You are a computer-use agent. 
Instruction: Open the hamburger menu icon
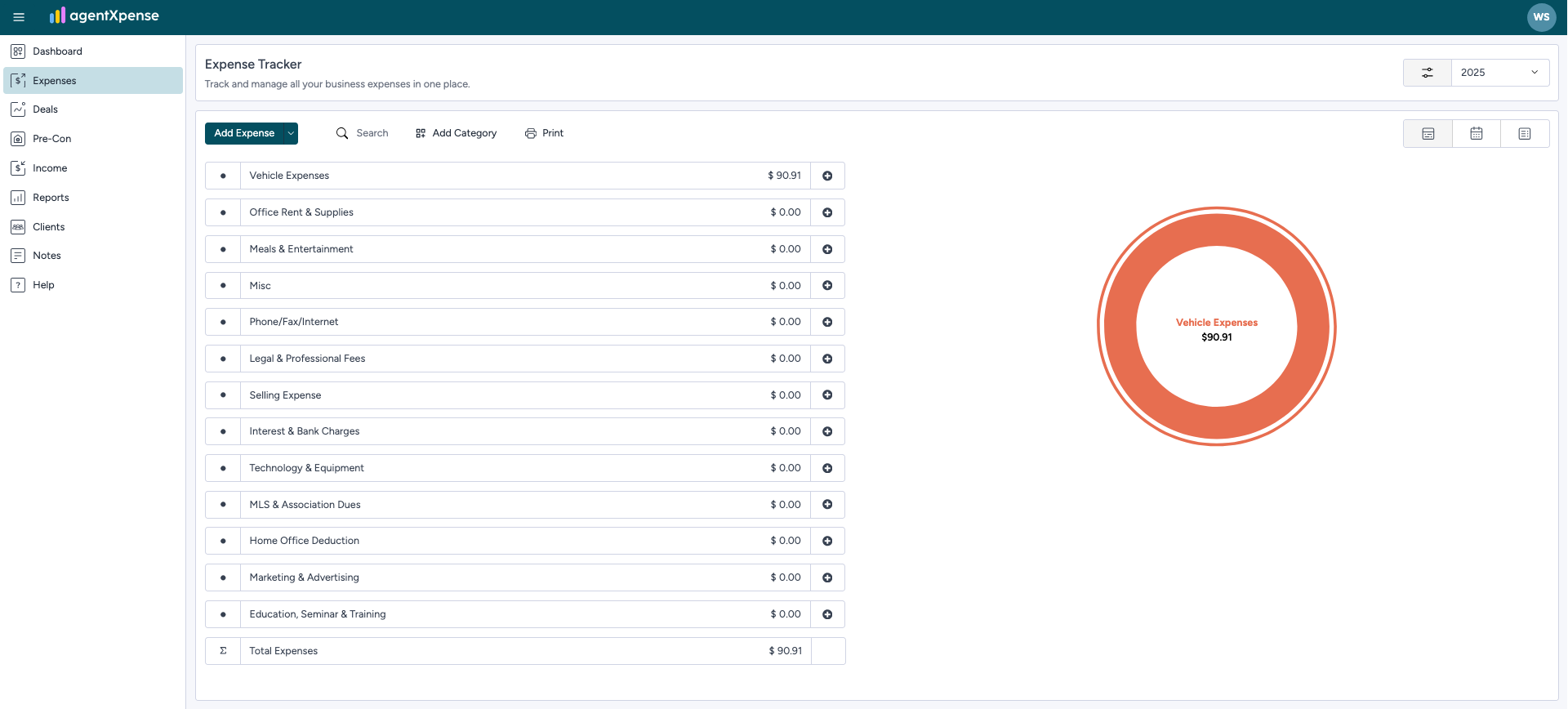tap(19, 17)
